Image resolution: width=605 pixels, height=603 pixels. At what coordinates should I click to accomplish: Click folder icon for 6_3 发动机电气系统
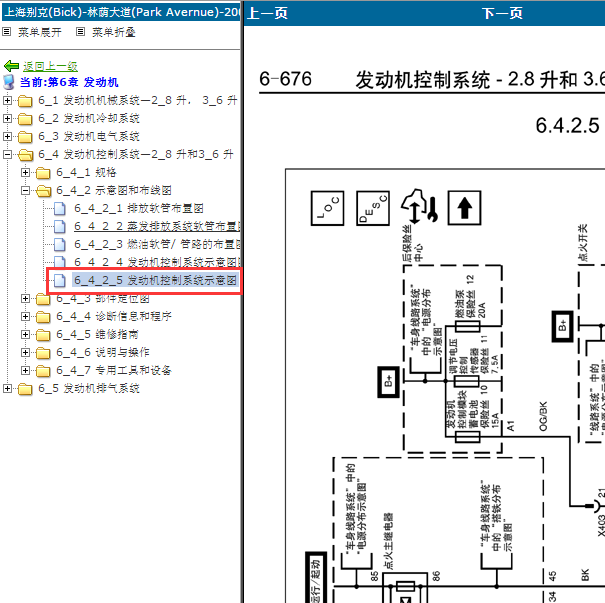(x=25, y=137)
